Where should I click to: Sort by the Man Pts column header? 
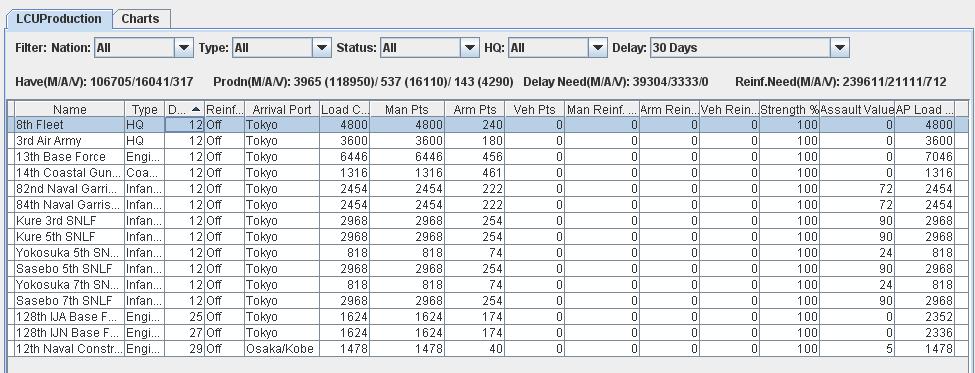tap(407, 109)
